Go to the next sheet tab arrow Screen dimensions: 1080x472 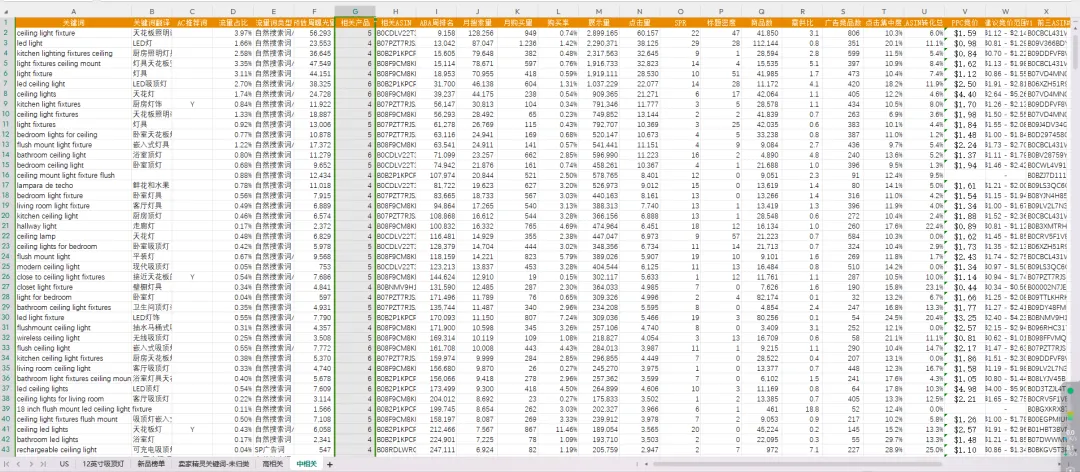[30, 464]
